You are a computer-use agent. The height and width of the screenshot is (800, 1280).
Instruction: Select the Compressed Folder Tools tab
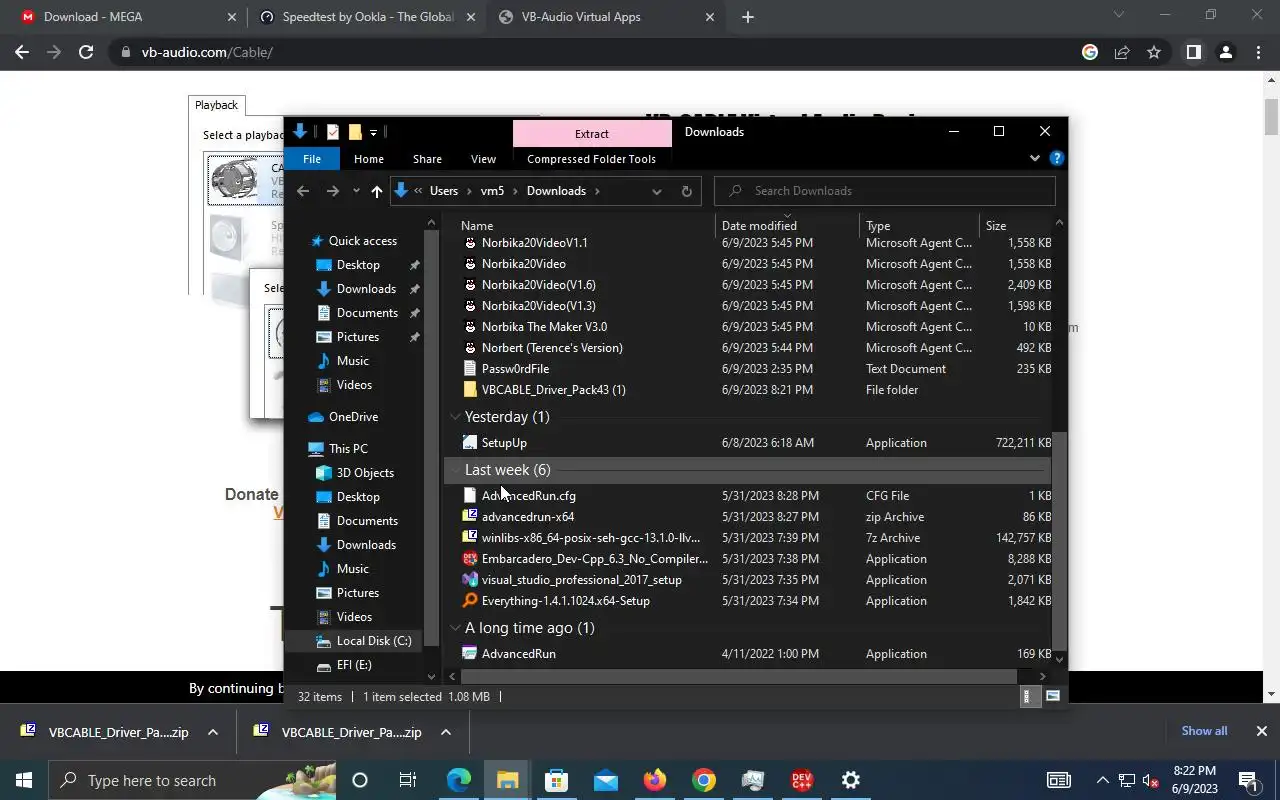(x=591, y=159)
